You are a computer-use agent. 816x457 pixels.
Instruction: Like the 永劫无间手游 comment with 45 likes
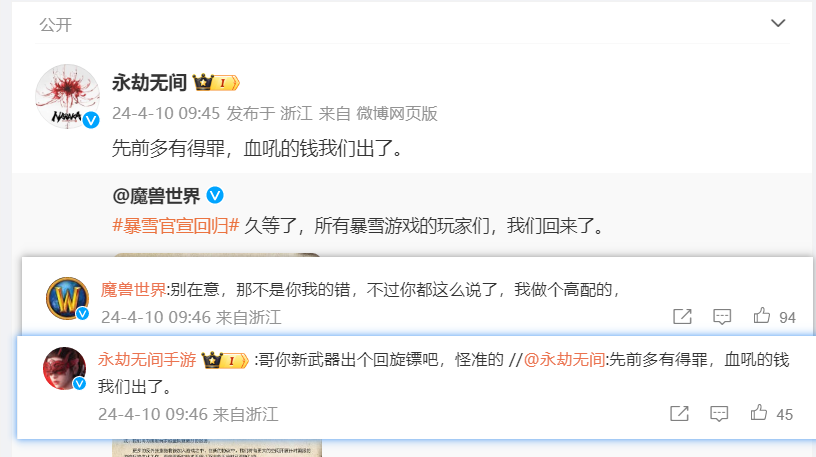[758, 412]
